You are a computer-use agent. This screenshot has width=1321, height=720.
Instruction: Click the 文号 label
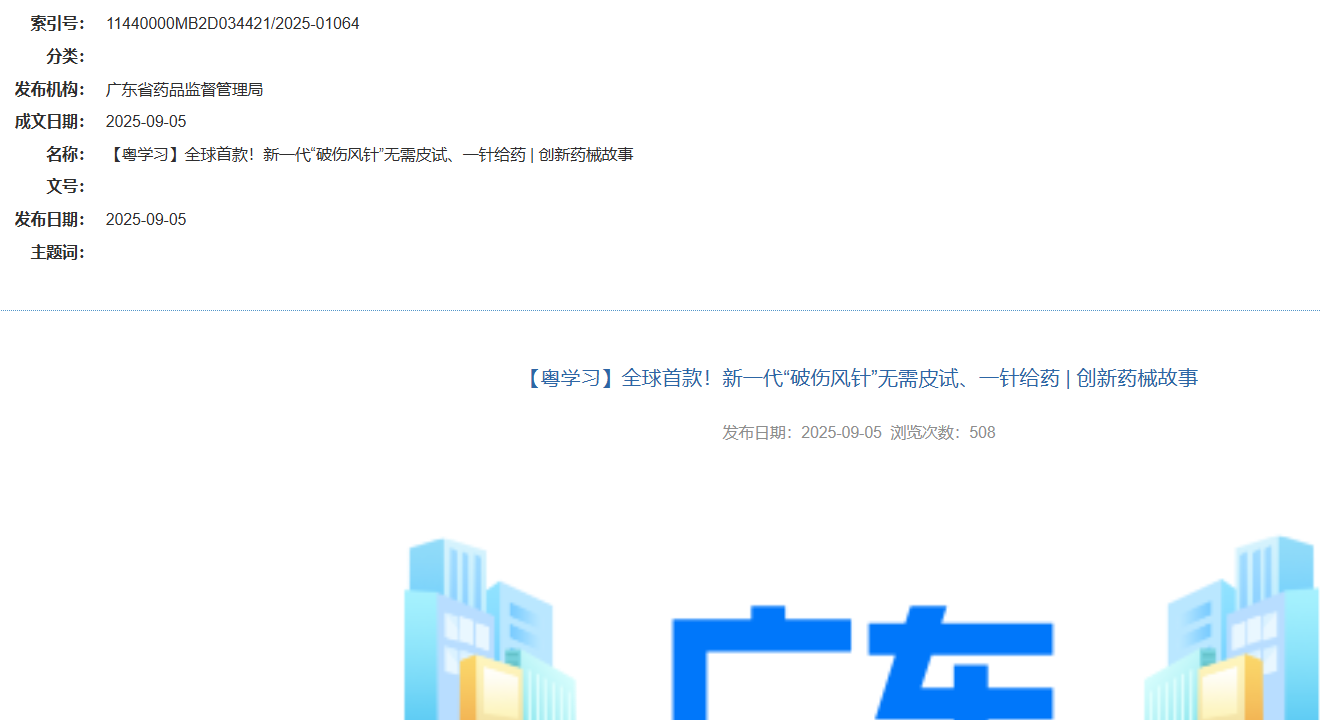65,187
